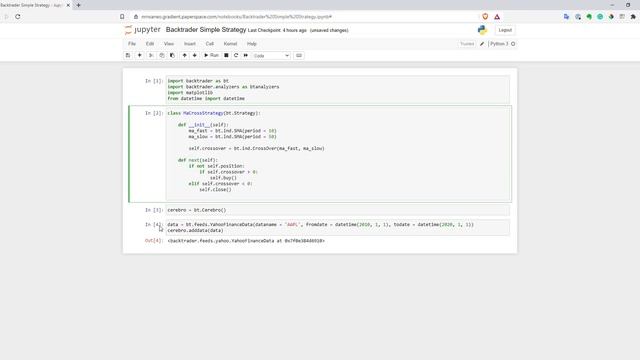Restart kernel and run all with fast-forward icon
This screenshot has height=360, width=640.
[246, 56]
